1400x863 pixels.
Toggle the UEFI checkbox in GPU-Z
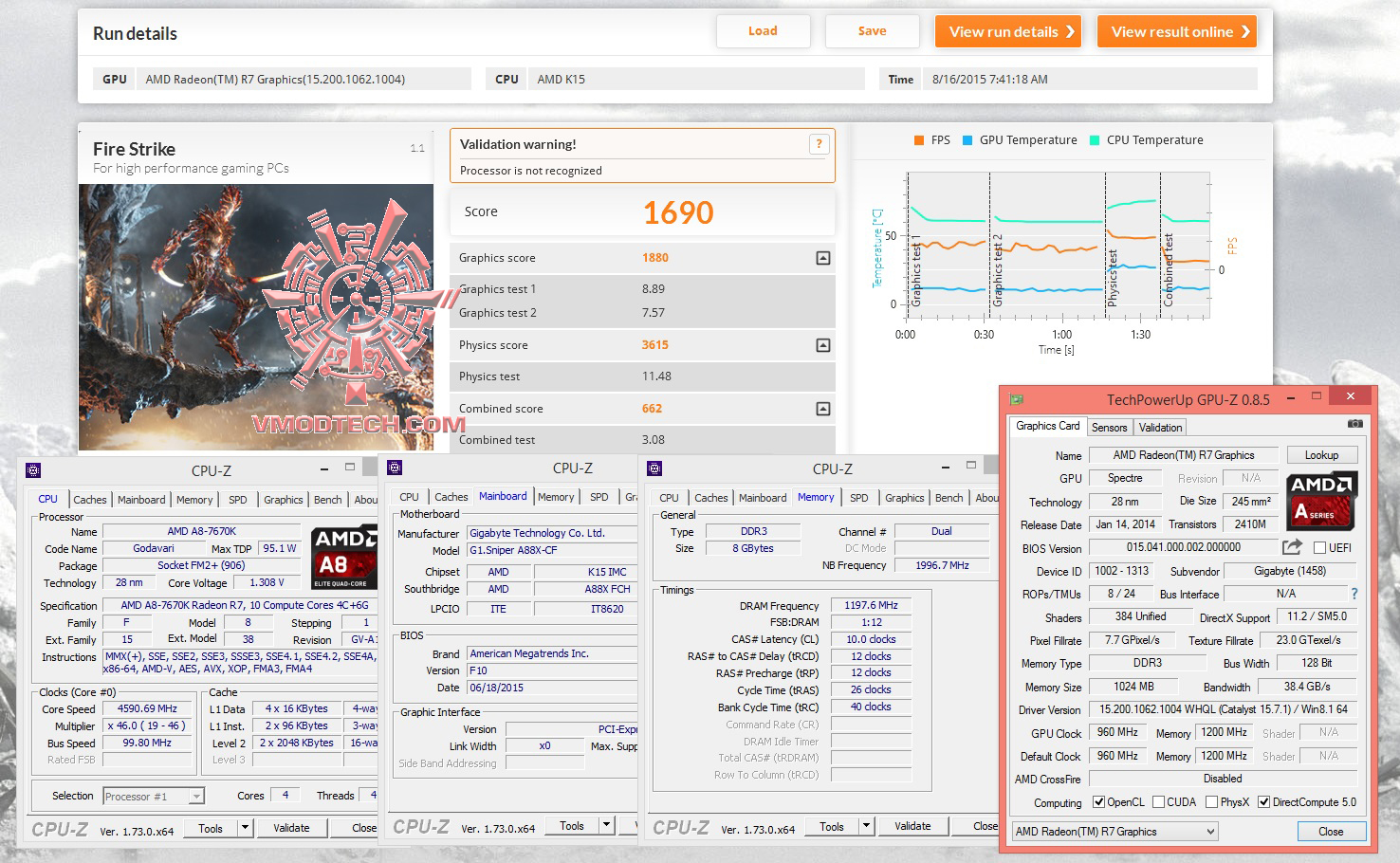(x=1319, y=548)
